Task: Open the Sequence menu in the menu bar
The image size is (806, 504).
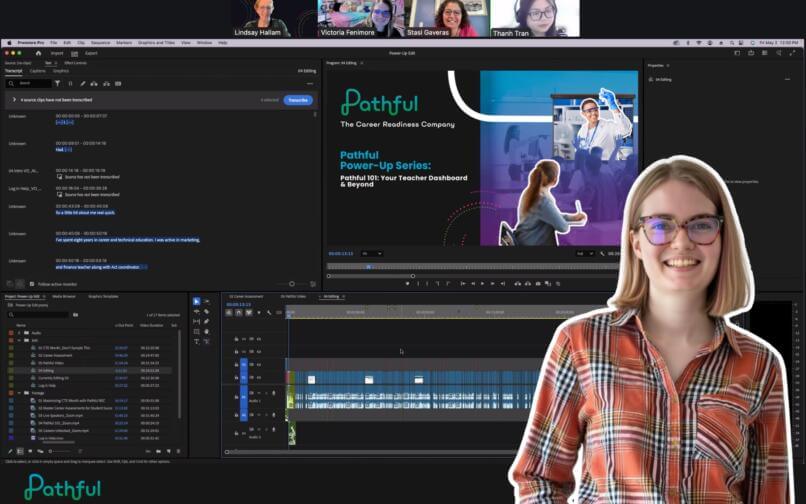Action: (x=100, y=42)
